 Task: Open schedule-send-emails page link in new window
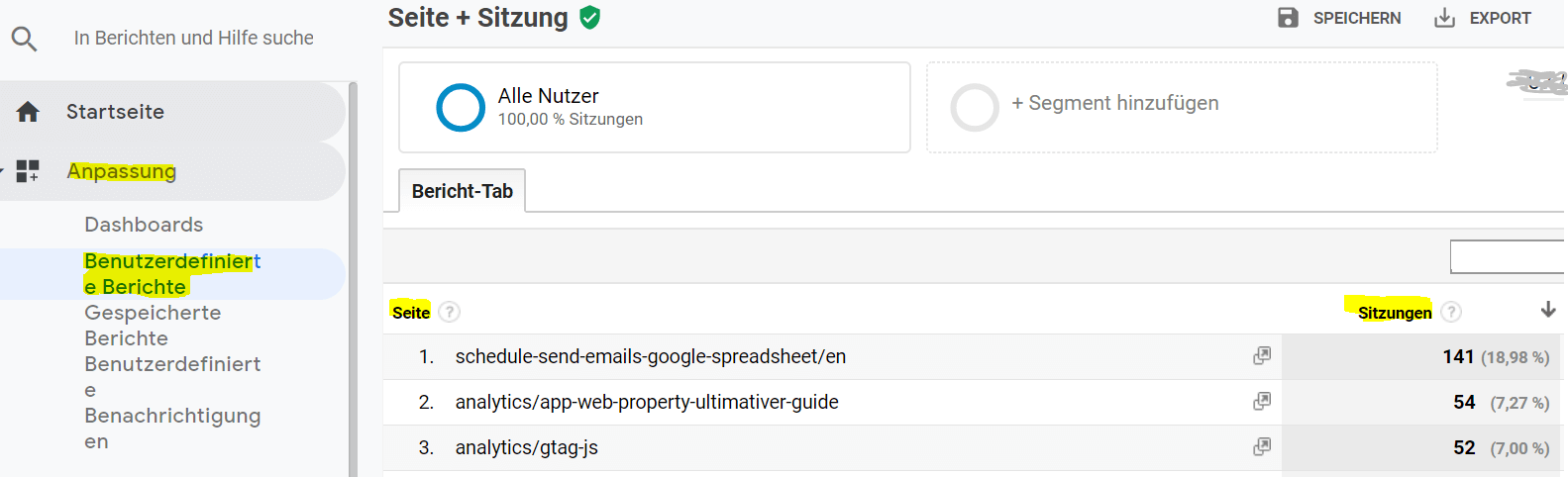pyautogui.click(x=1262, y=356)
